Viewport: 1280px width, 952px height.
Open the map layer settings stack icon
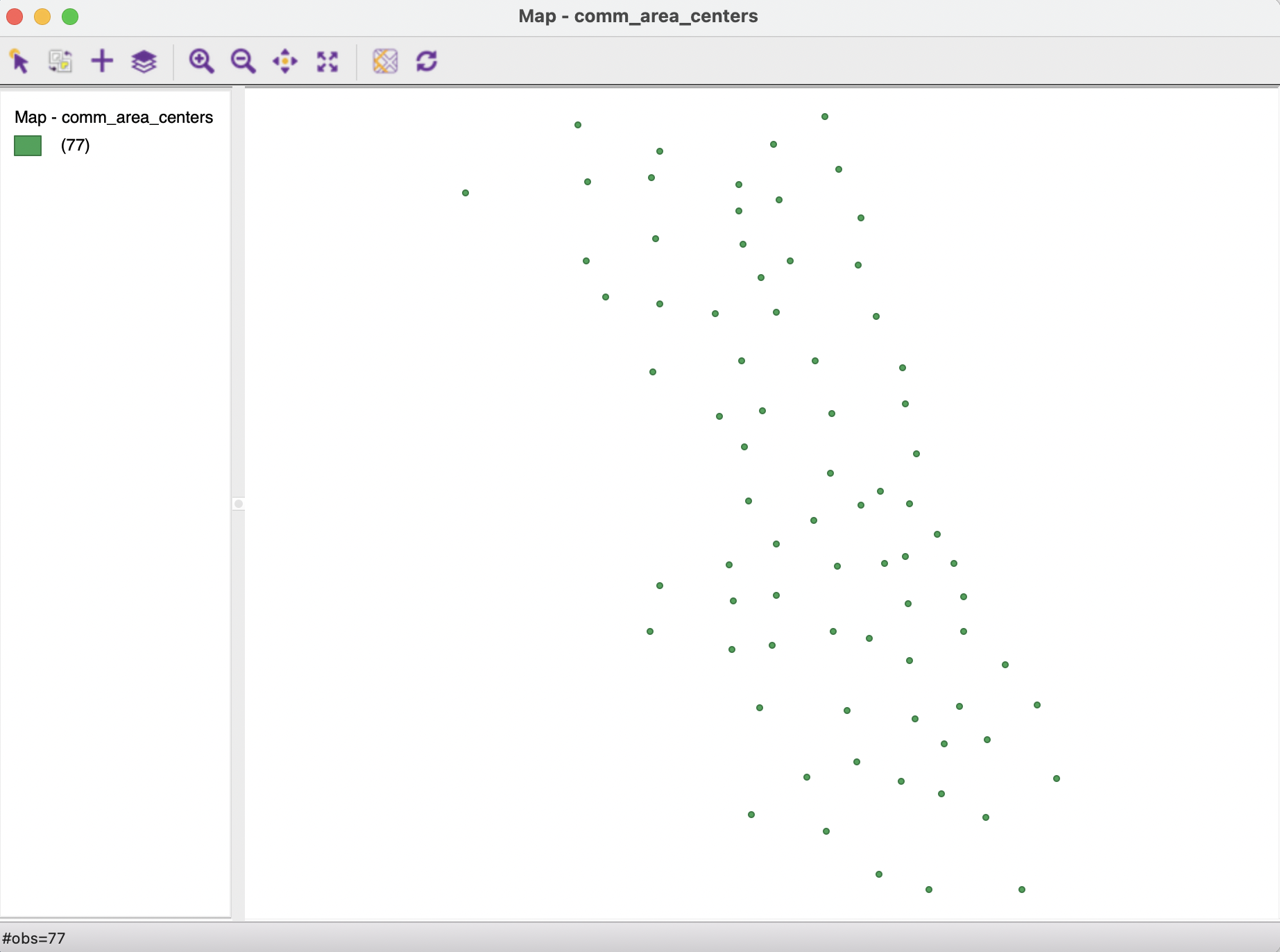[x=144, y=61]
